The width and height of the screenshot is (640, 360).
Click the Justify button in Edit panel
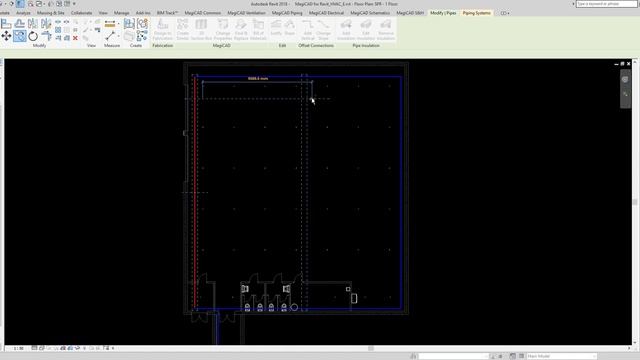[x=276, y=27]
